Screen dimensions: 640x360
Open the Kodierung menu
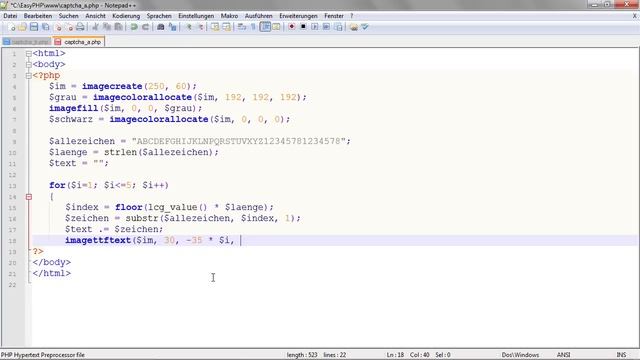coord(126,16)
